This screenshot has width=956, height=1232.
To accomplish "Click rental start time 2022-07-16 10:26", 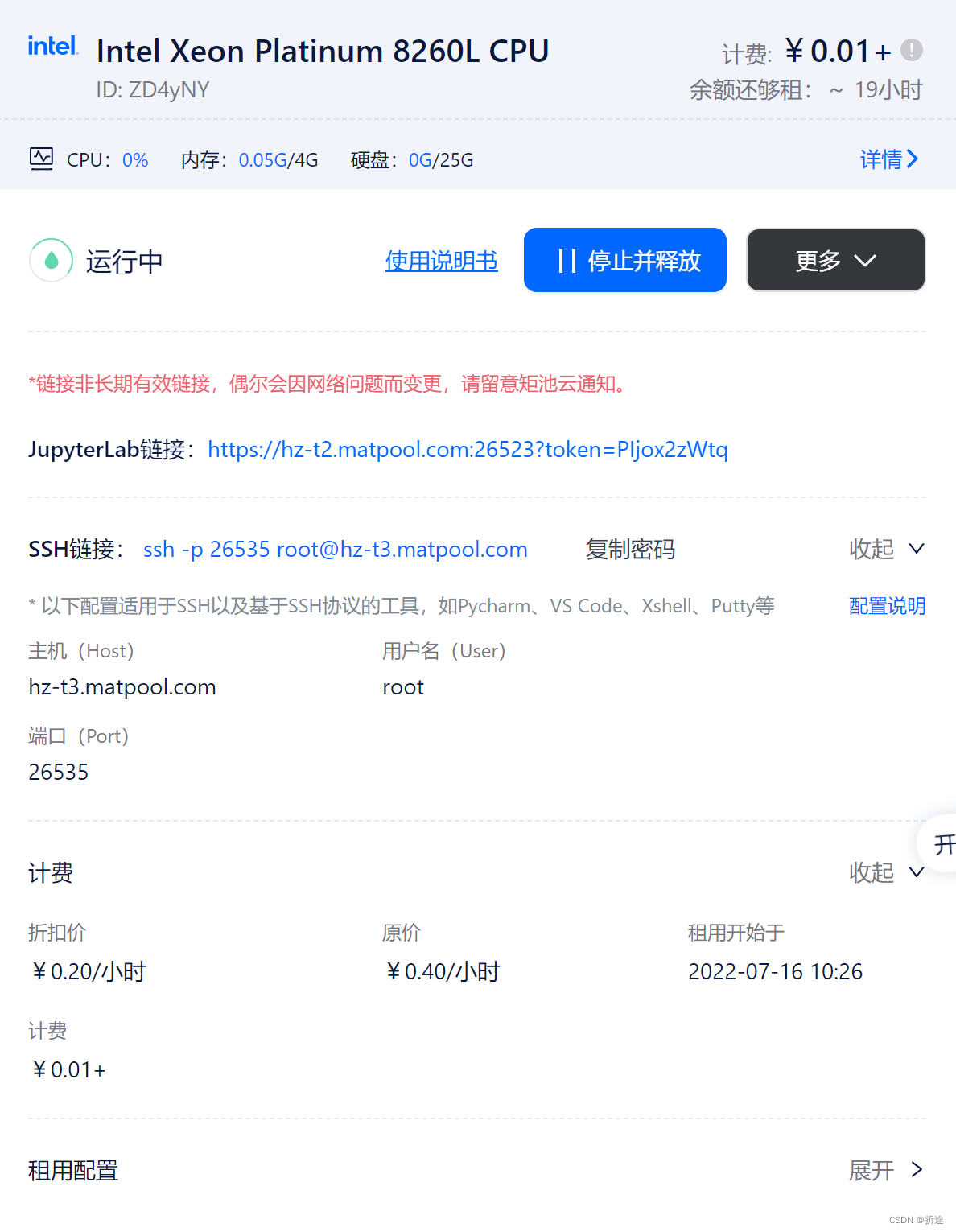I will [775, 971].
